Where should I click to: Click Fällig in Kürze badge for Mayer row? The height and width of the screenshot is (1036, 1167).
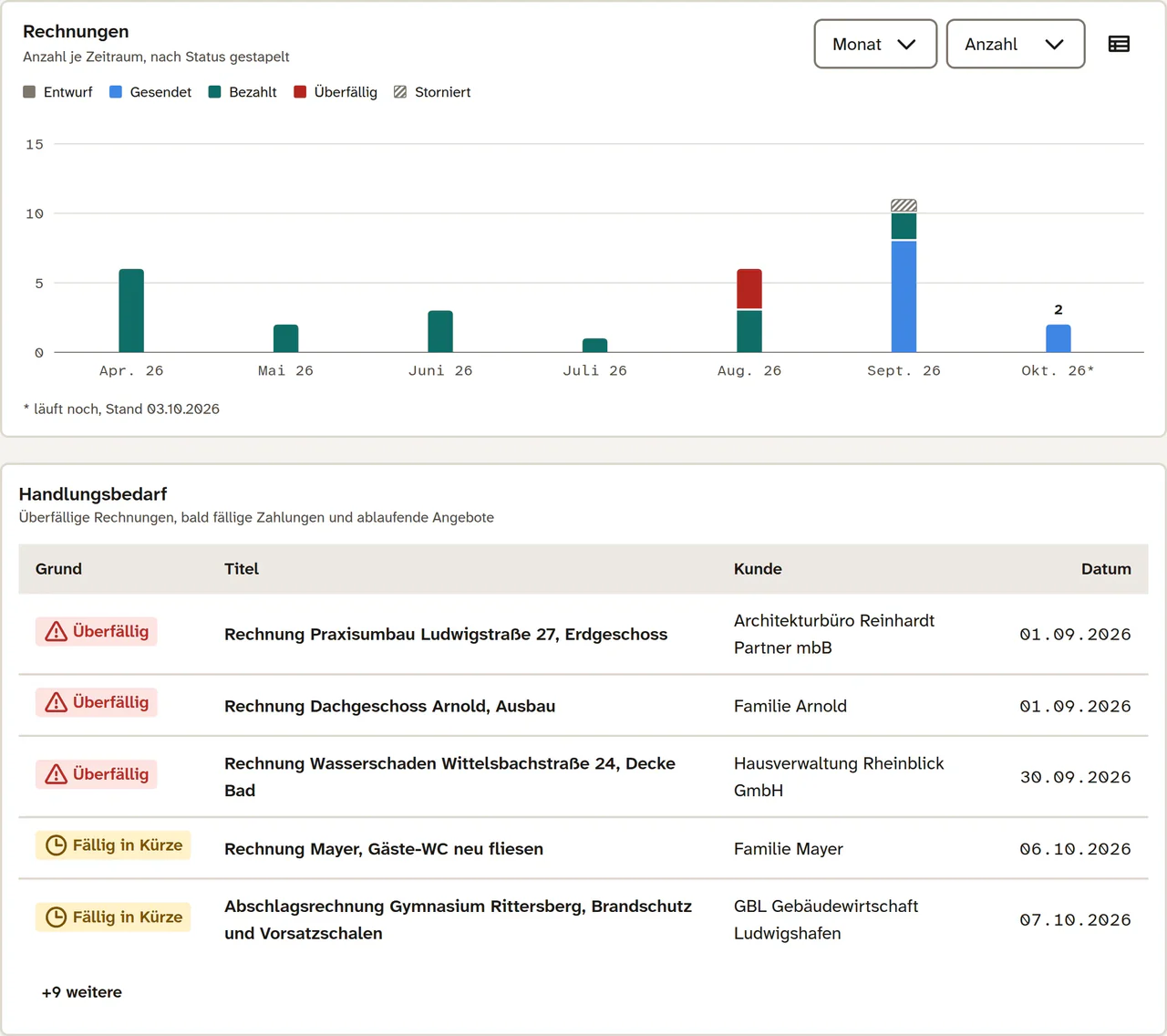click(x=113, y=845)
